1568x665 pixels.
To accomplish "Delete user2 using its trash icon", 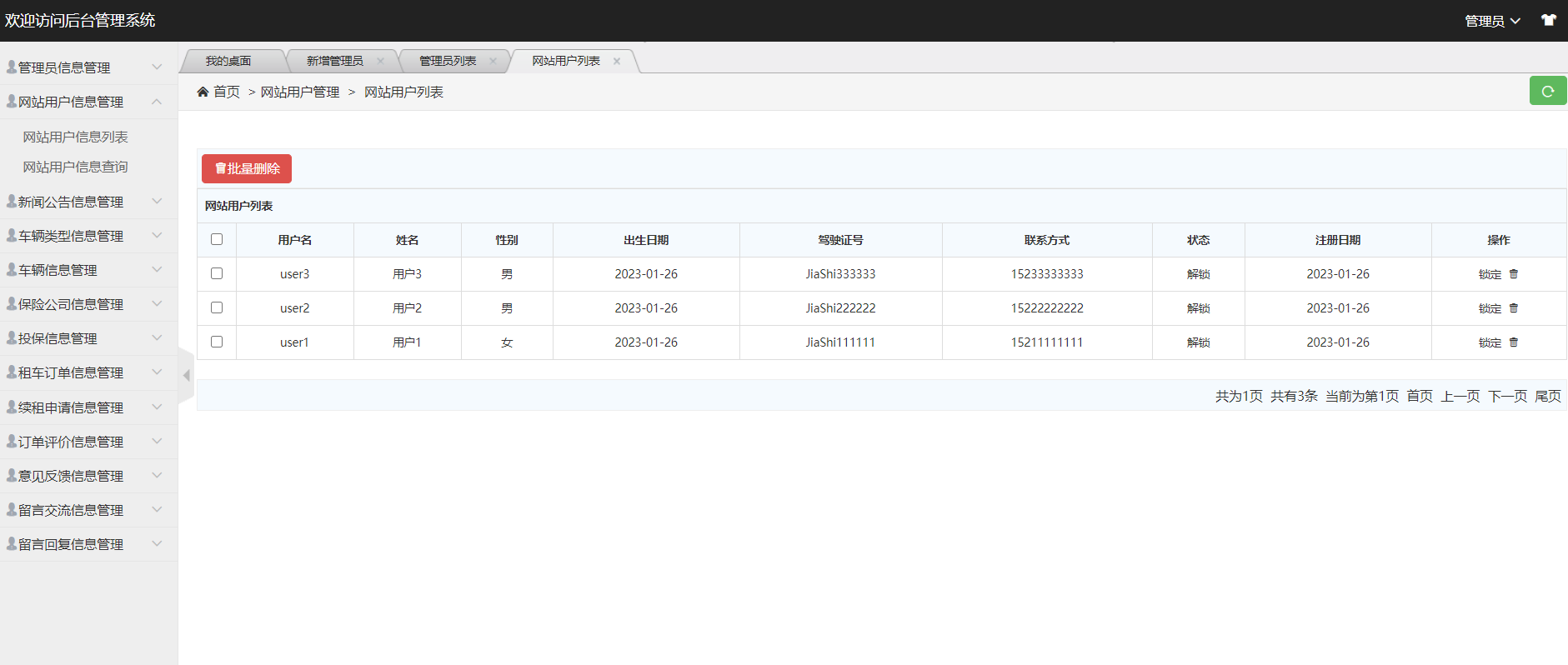I will [x=1514, y=307].
